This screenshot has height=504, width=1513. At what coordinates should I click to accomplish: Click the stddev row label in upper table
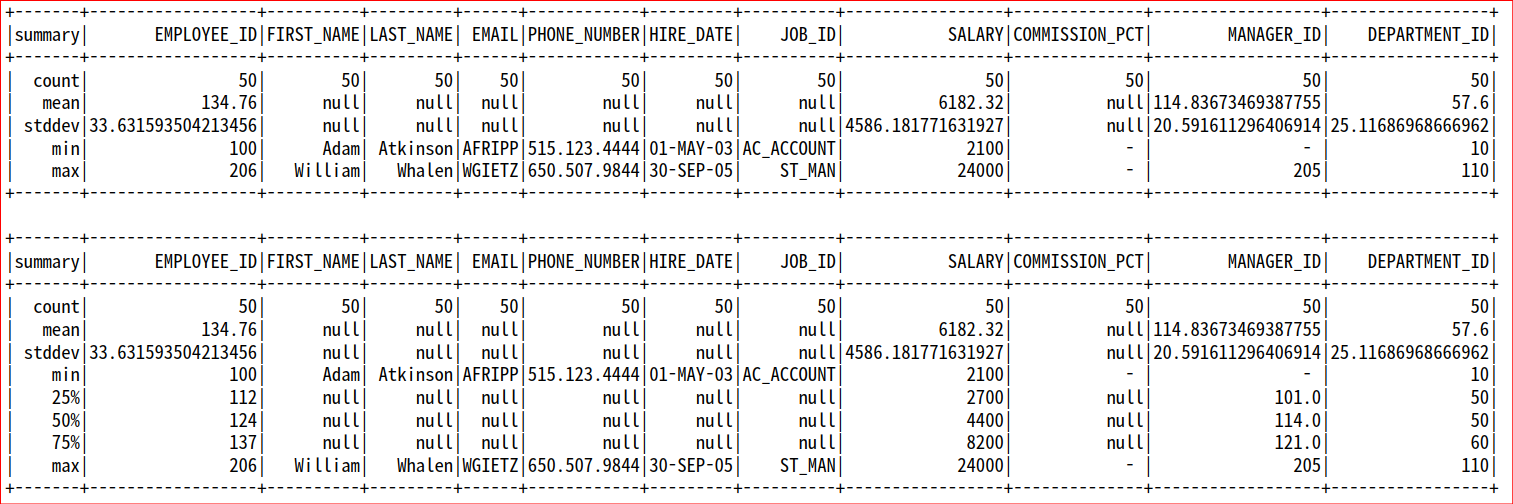tap(51, 125)
